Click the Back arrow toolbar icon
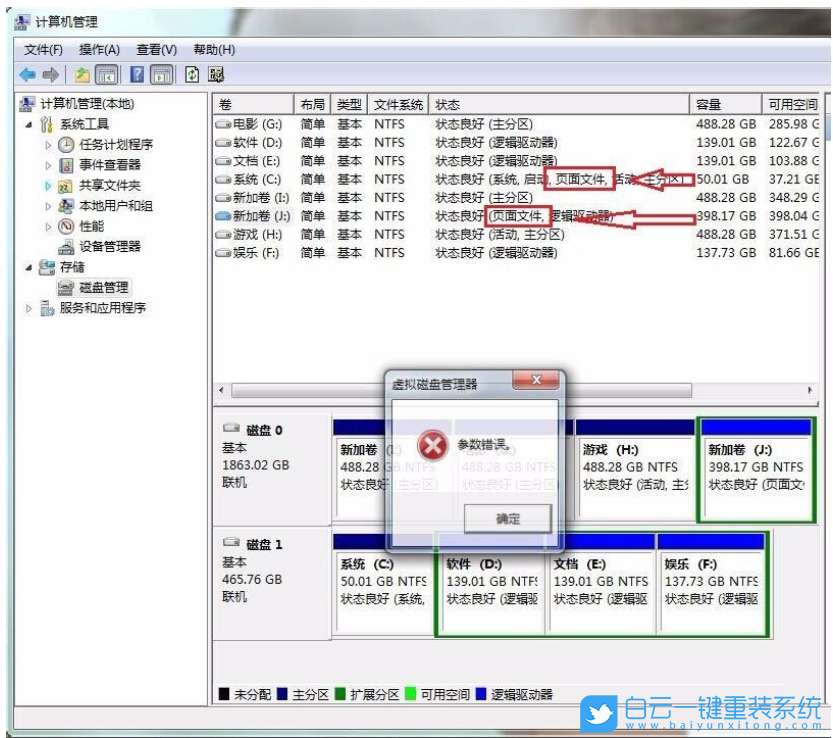The height and width of the screenshot is (738, 833). pos(27,74)
